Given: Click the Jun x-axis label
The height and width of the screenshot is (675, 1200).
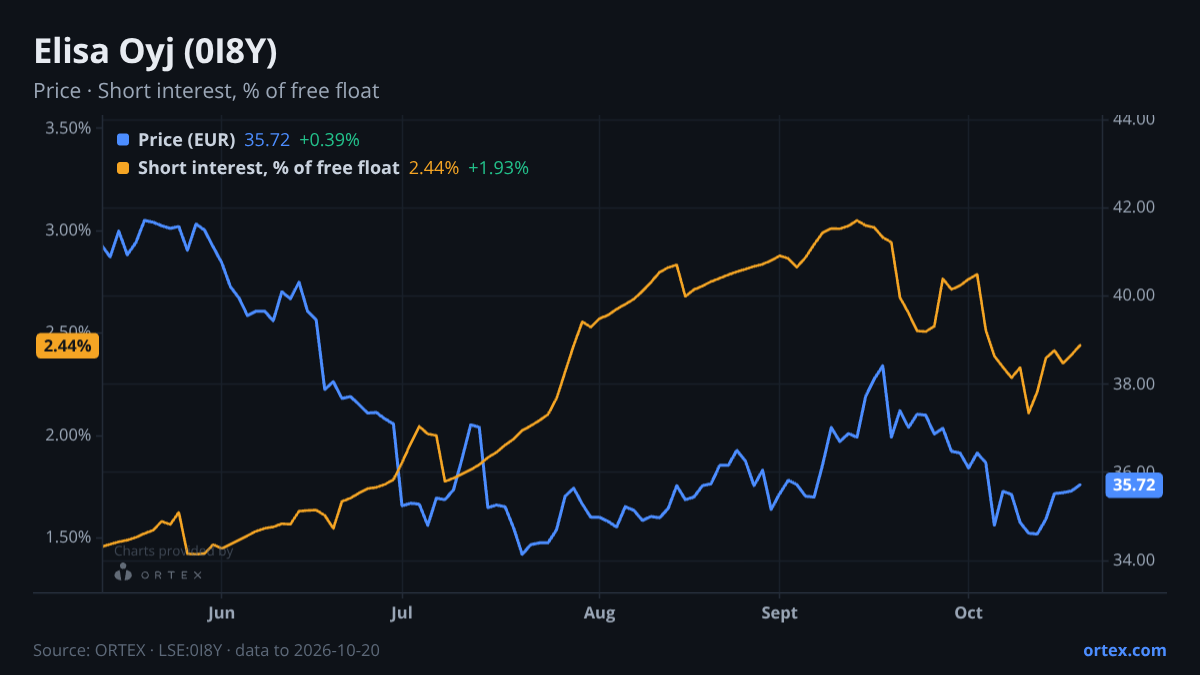Looking at the screenshot, I should click(222, 613).
